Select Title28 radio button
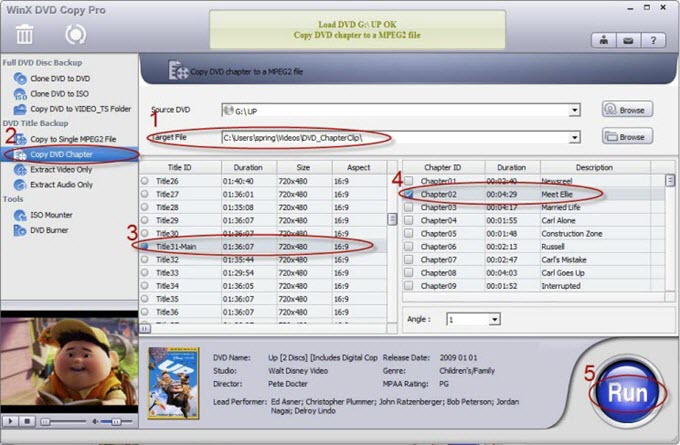Viewport: 680px width, 445px height. pos(144,207)
